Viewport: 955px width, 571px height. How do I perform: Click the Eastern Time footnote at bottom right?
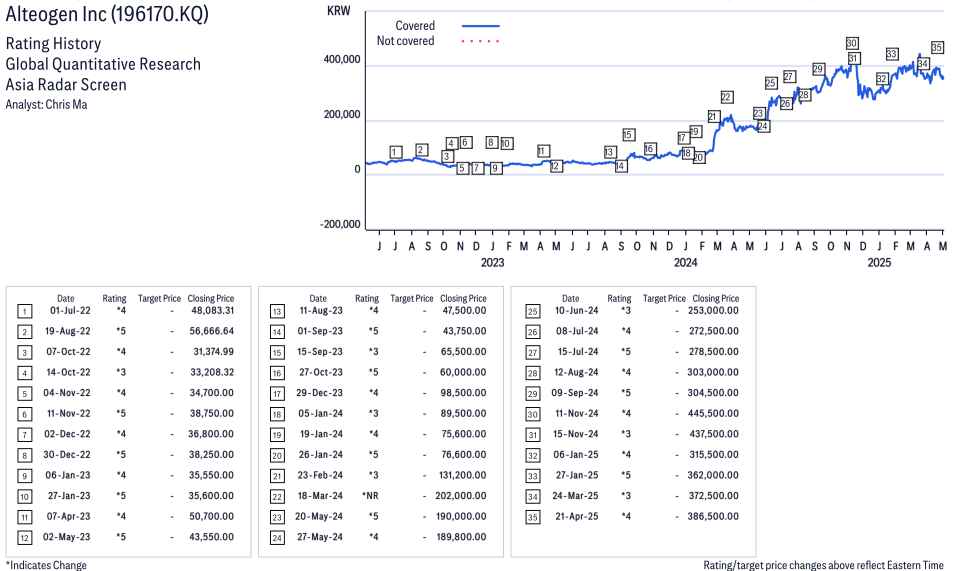(x=823, y=565)
